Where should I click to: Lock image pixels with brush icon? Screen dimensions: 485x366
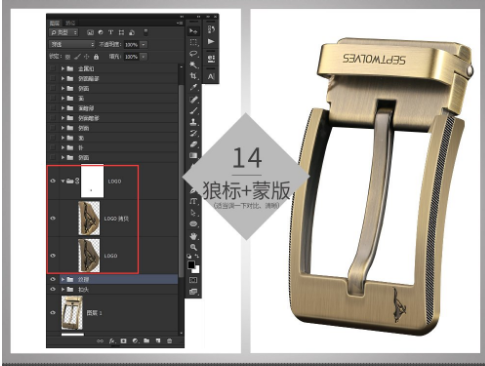point(77,57)
